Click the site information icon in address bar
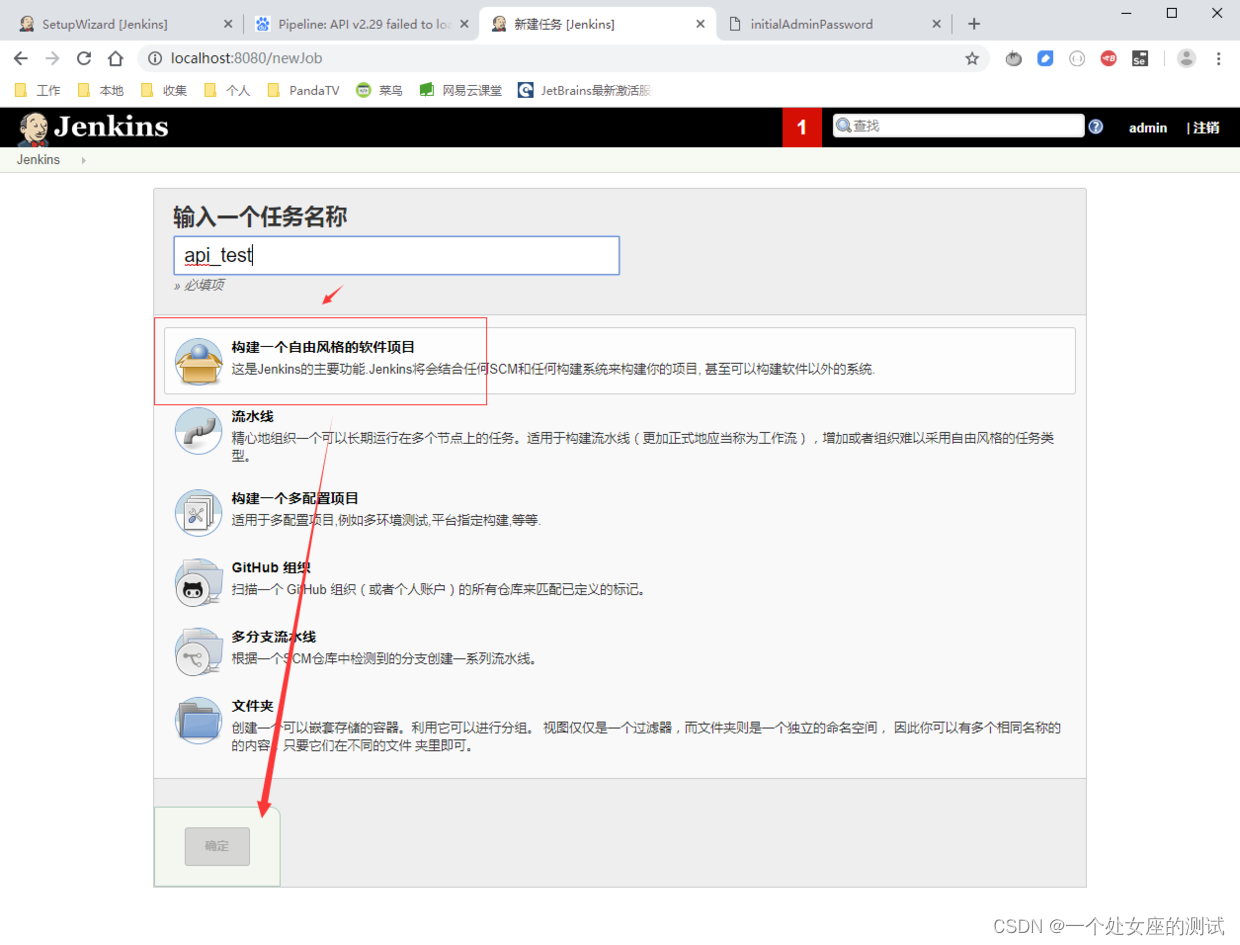Screen dimensions: 1240x945 coord(157,58)
